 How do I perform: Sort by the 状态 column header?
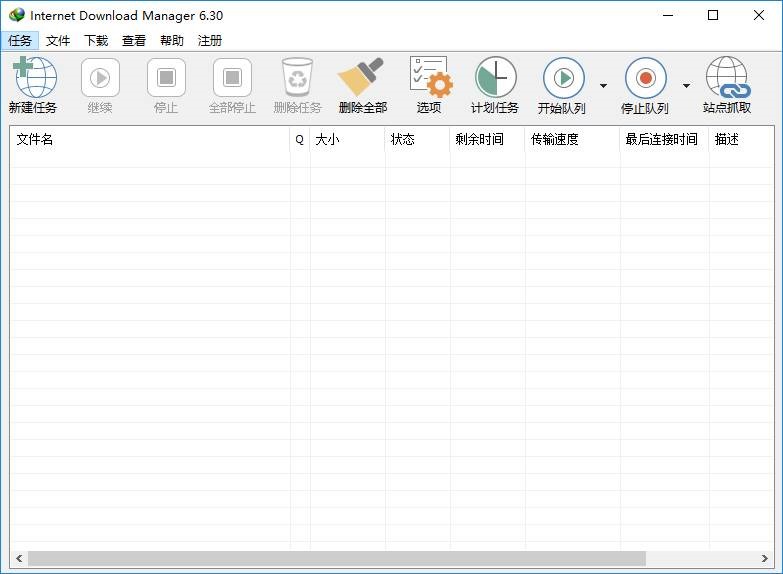click(417, 139)
